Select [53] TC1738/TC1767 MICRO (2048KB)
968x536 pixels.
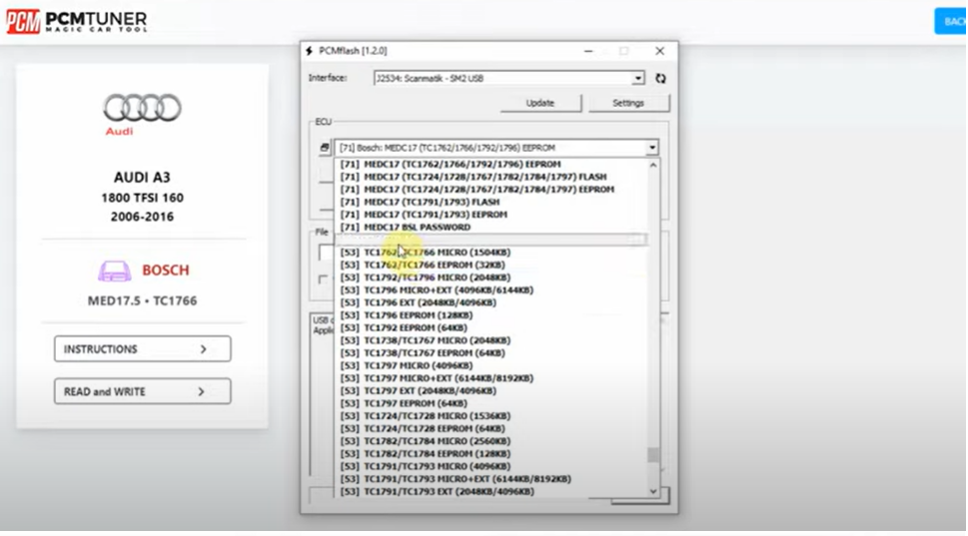point(491,340)
